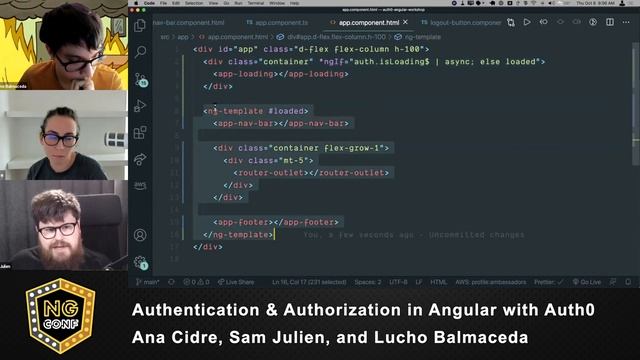Change indentation via Spaces: 2
Image resolution: width=640 pixels, height=360 pixels.
(x=368, y=282)
